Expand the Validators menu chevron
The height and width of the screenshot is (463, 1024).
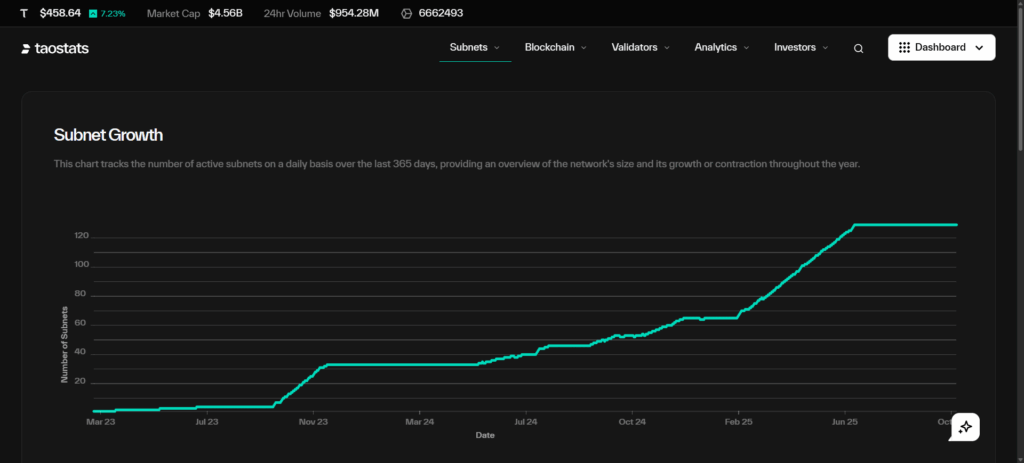(667, 48)
